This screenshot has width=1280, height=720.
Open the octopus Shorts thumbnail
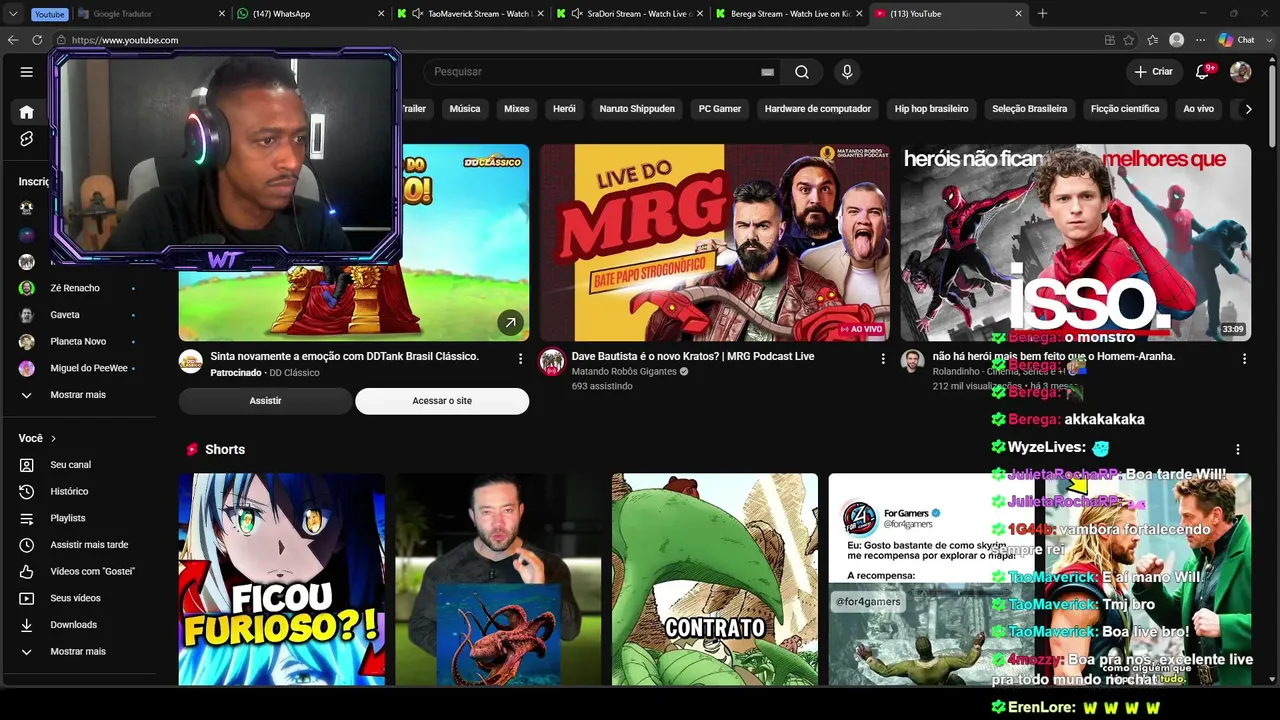point(498,580)
